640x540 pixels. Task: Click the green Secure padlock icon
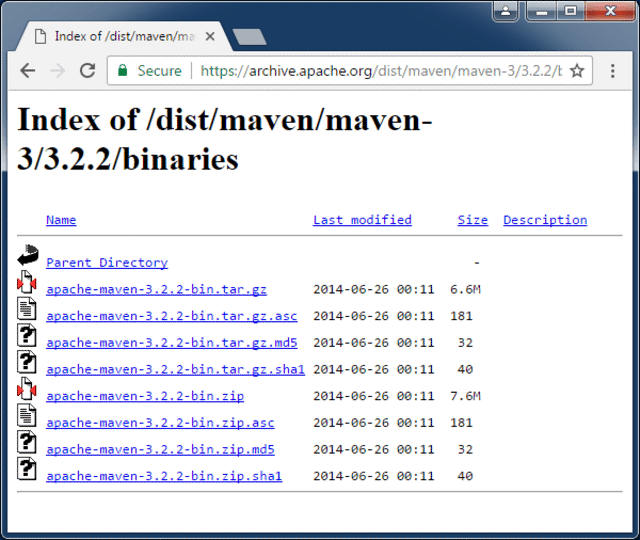[122, 70]
